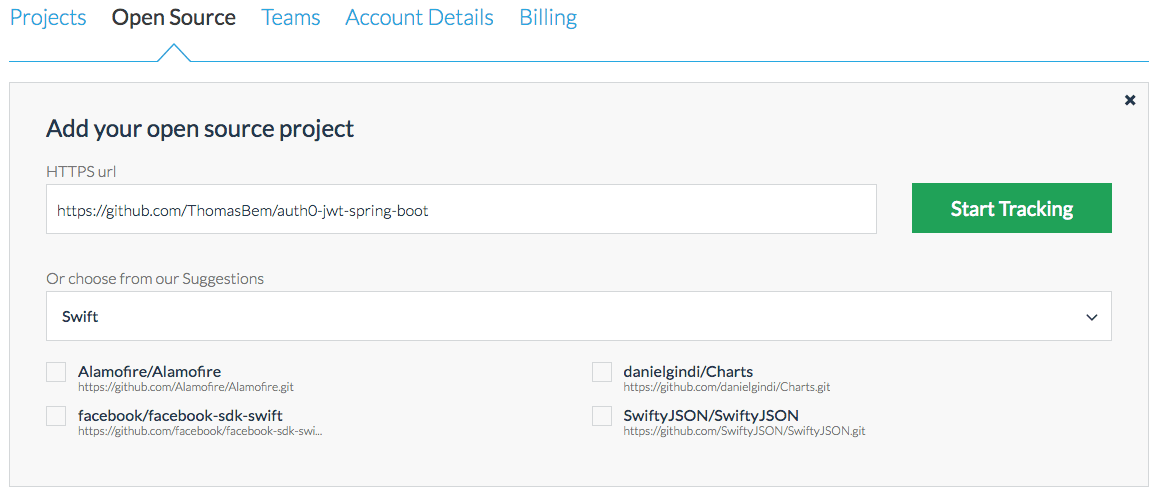Check the Alamofire/Alamofire checkbox
Viewport: 1160px width, 496px height.
coord(56,372)
